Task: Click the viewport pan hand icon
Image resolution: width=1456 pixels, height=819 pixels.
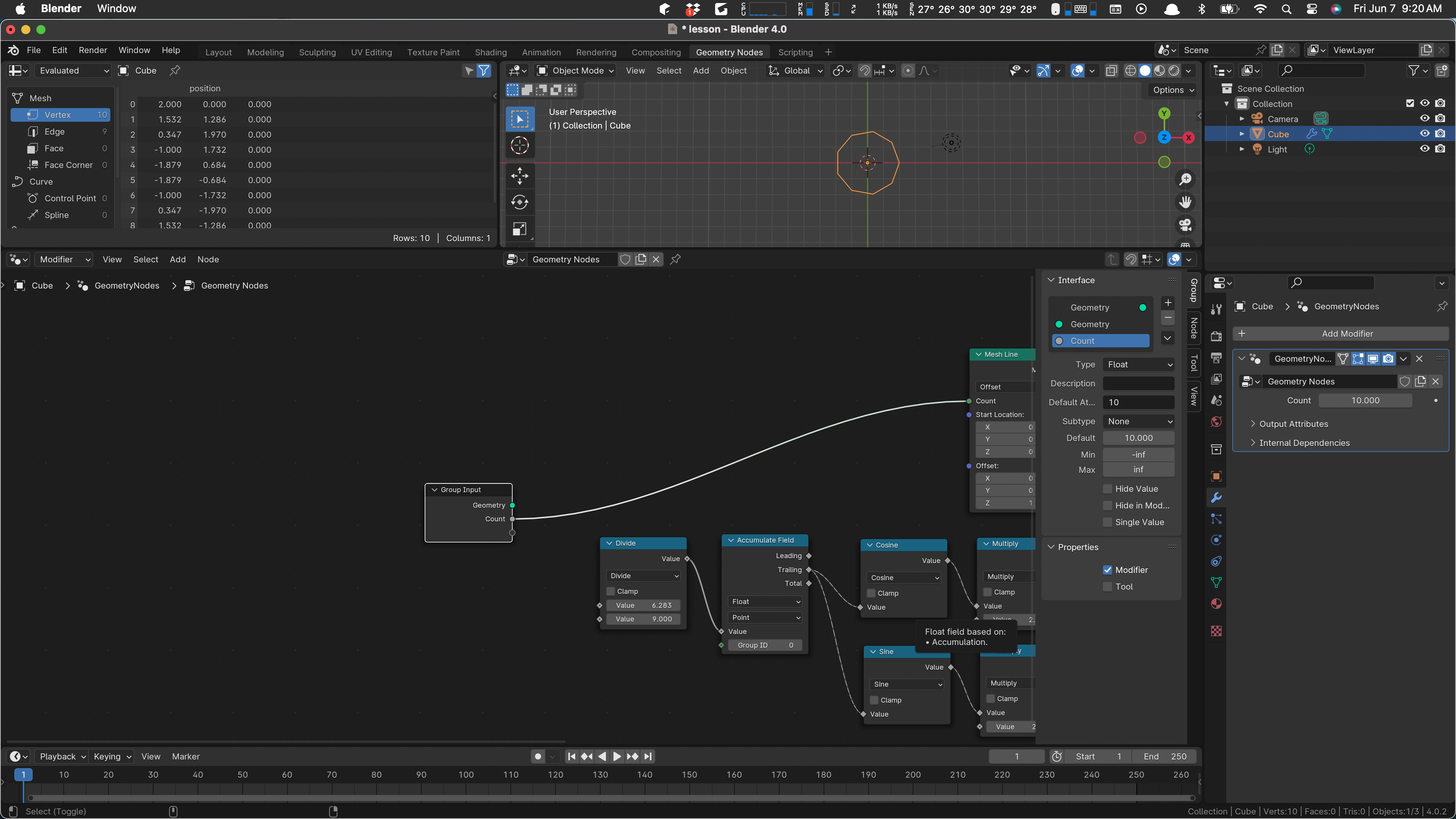Action: point(1185,202)
